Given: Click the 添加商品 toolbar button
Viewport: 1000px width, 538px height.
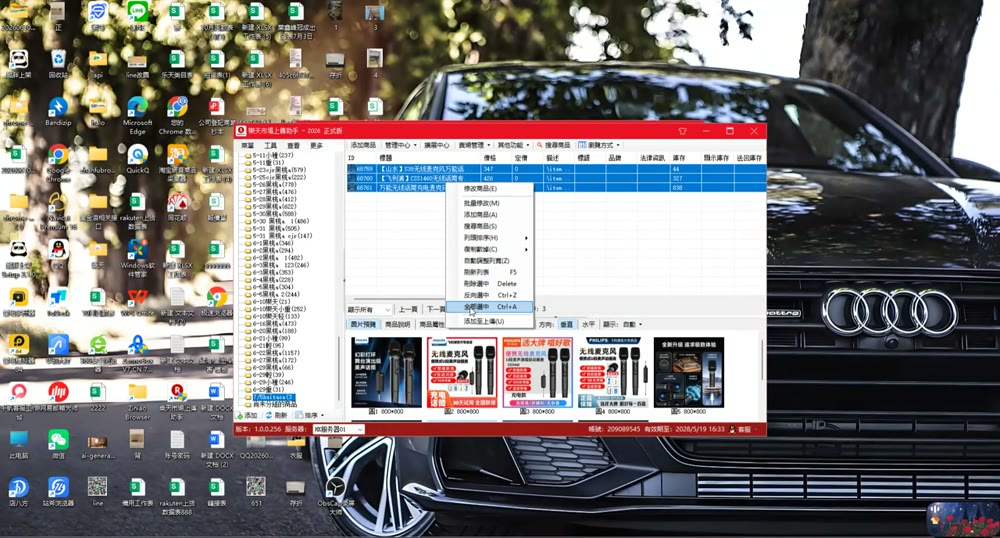Looking at the screenshot, I should [x=363, y=145].
